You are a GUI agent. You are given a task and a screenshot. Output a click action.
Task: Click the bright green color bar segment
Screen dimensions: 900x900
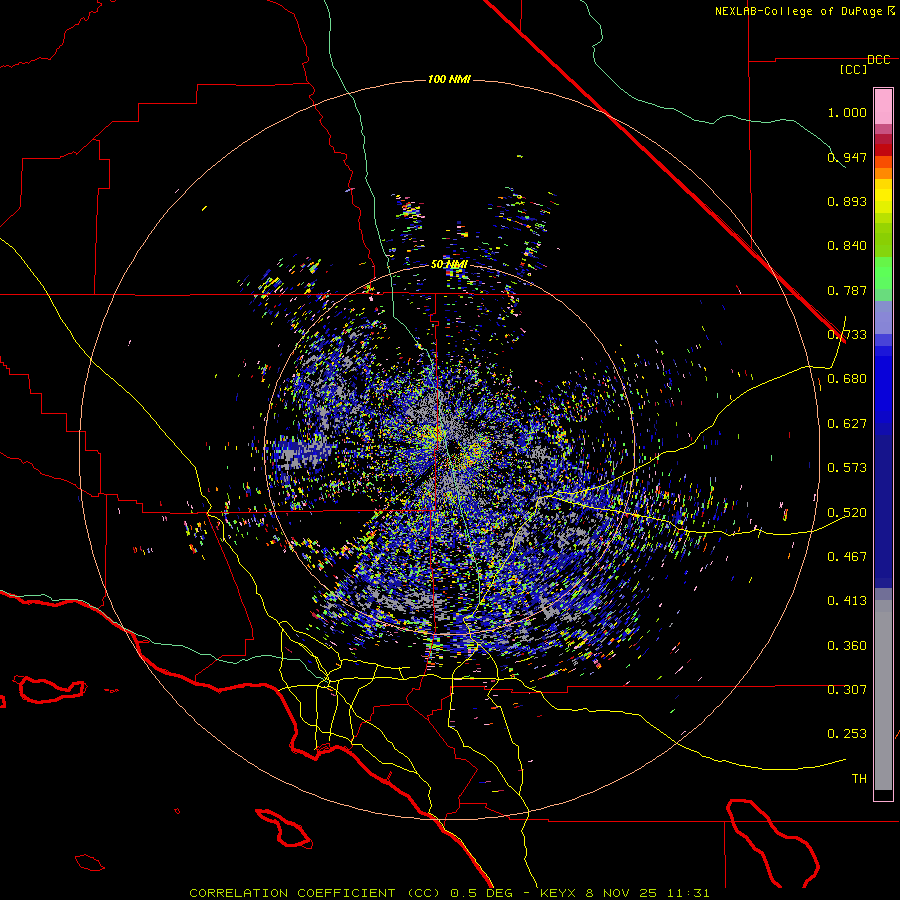click(x=883, y=273)
